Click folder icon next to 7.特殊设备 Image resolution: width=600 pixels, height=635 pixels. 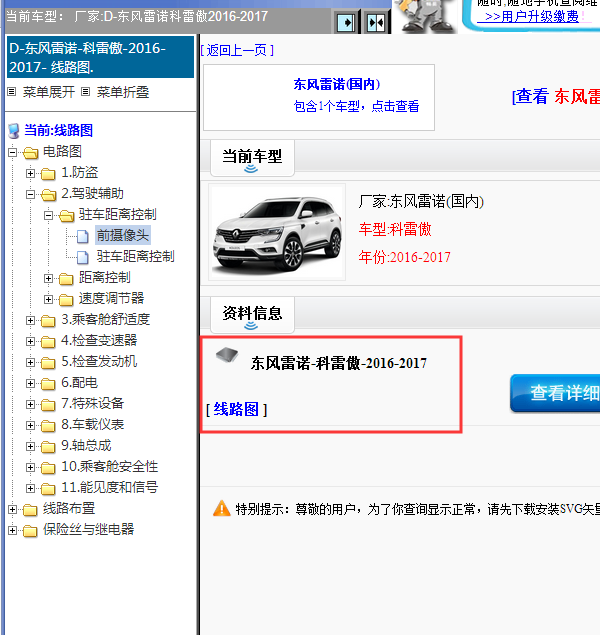tap(48, 405)
